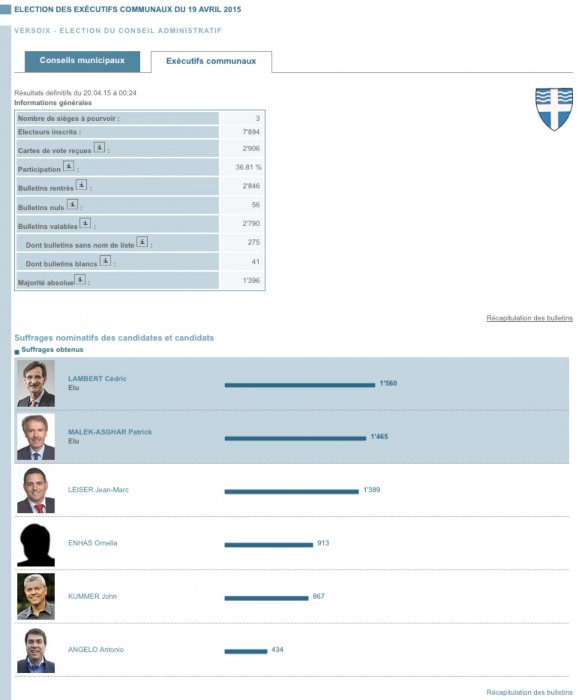Screen dimensions: 577x700
Task: Open info icon for Bulletins rentrés
Action: [x=81, y=185]
